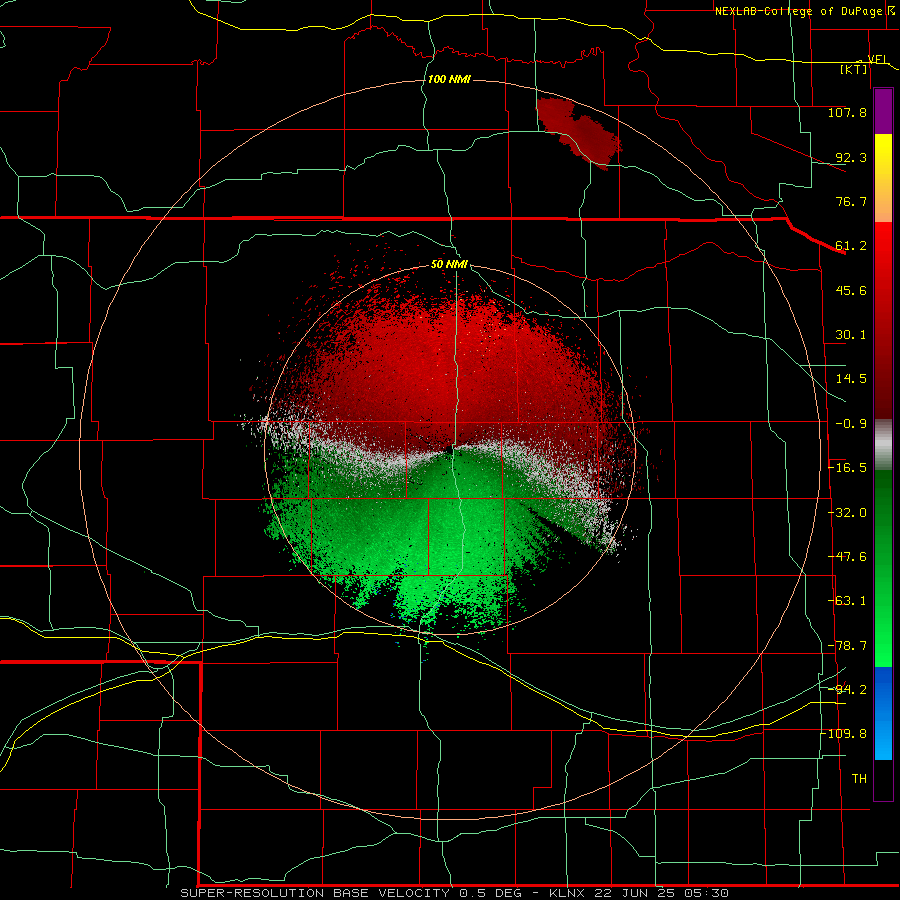Viewport: 900px width, 900px height.
Task: Select the red segment of the color scale
Action: pyautogui.click(x=883, y=321)
